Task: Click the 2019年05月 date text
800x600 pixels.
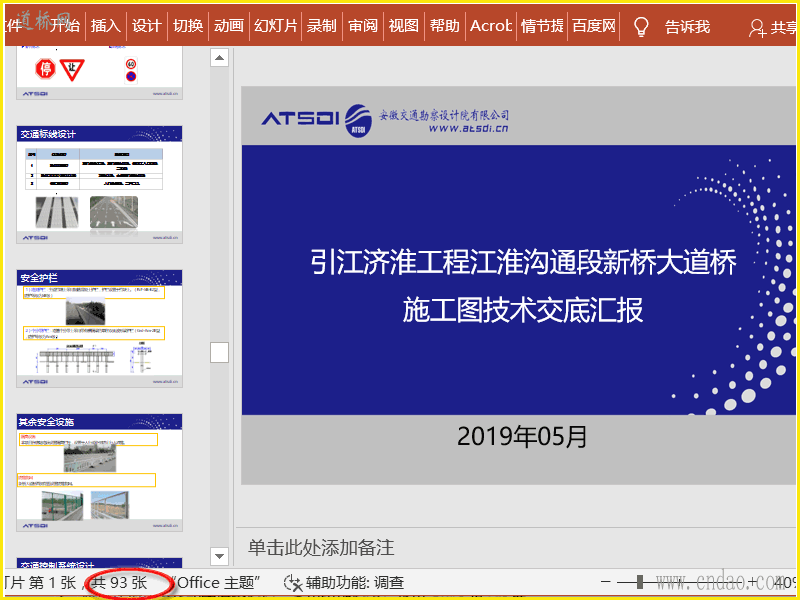Action: (522, 437)
